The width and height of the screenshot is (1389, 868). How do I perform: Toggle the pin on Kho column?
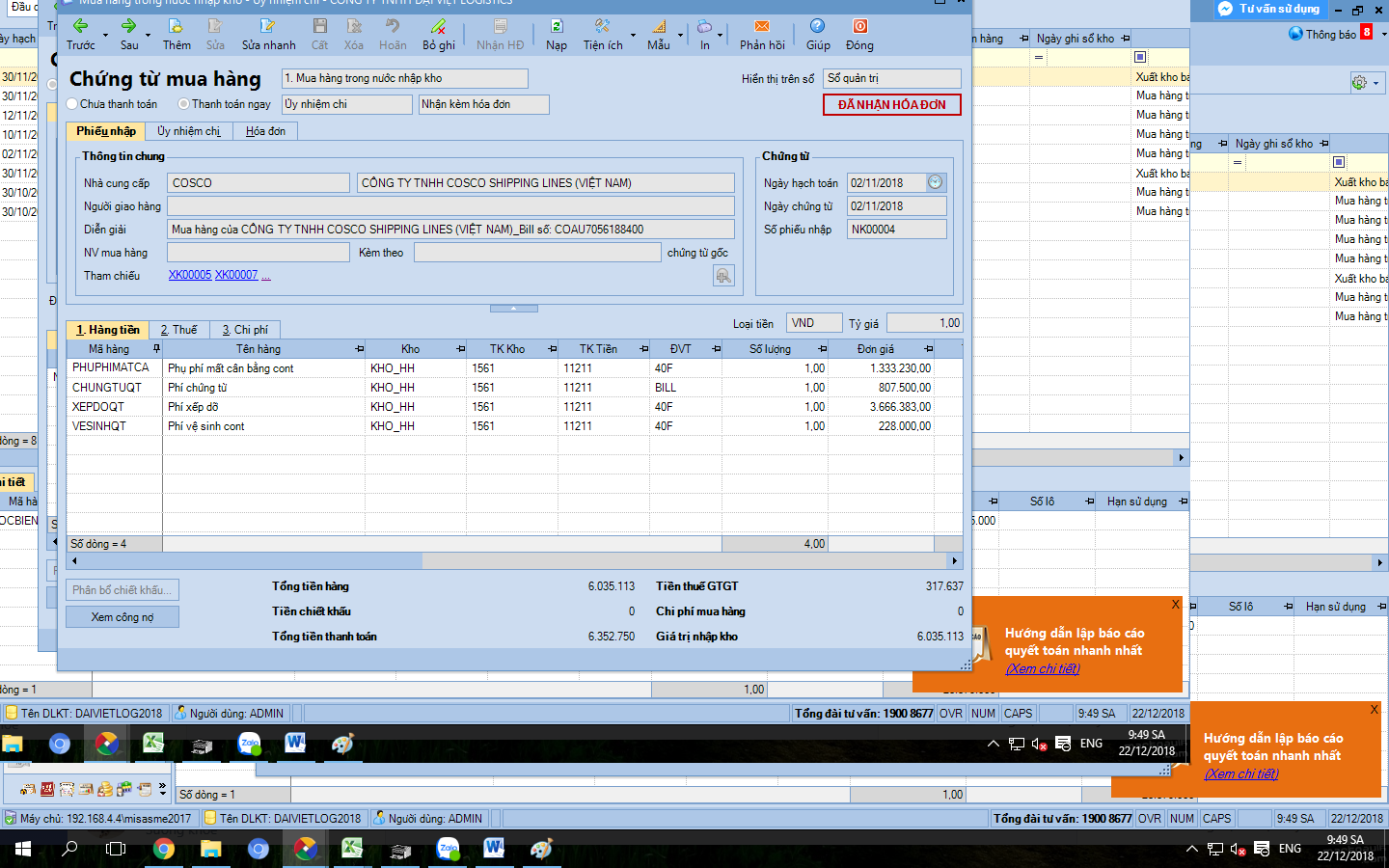[x=460, y=349]
